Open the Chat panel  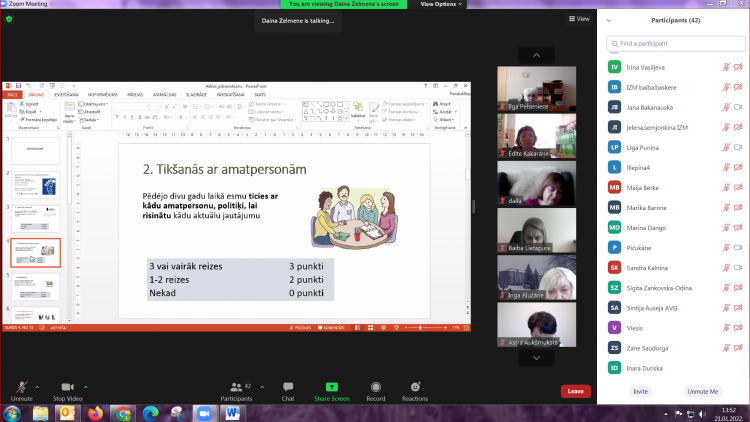pyautogui.click(x=287, y=386)
